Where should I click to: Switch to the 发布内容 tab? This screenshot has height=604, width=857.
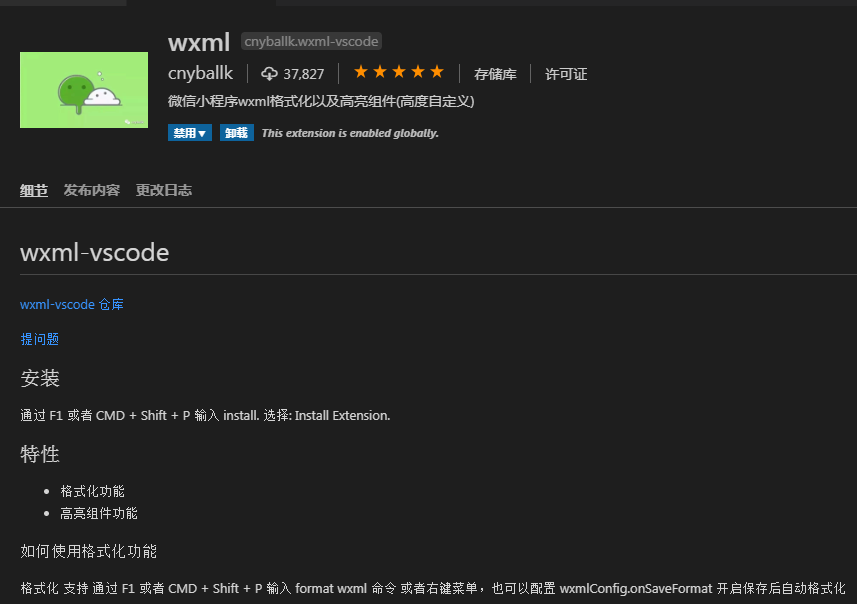[91, 190]
